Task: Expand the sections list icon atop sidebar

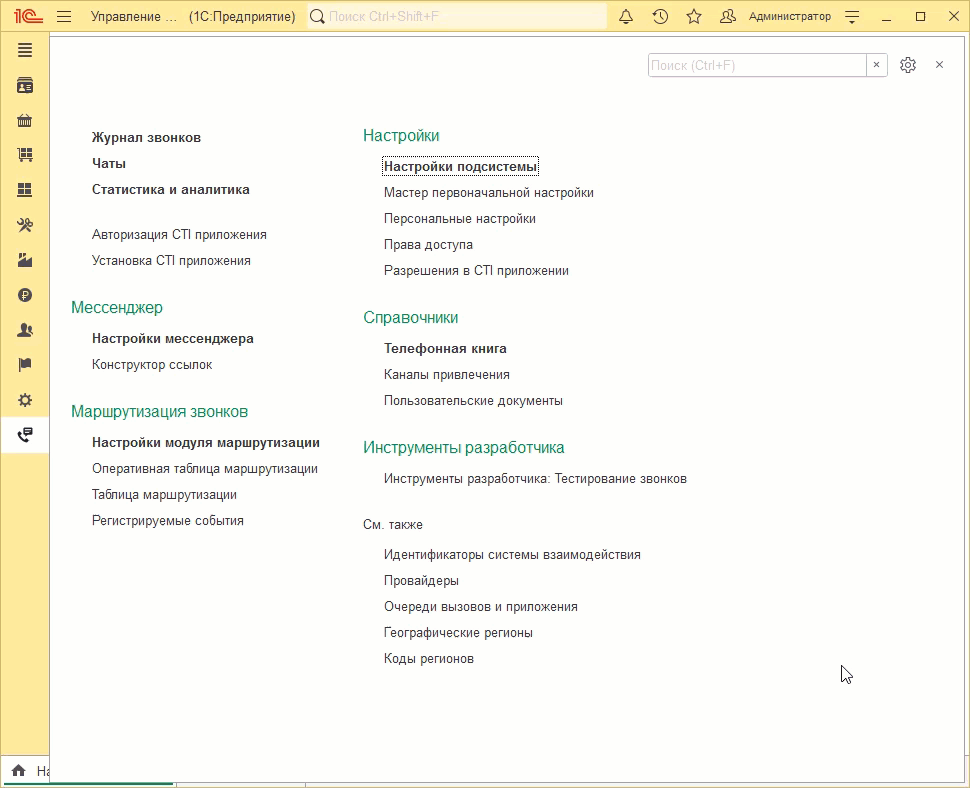Action: tap(25, 51)
